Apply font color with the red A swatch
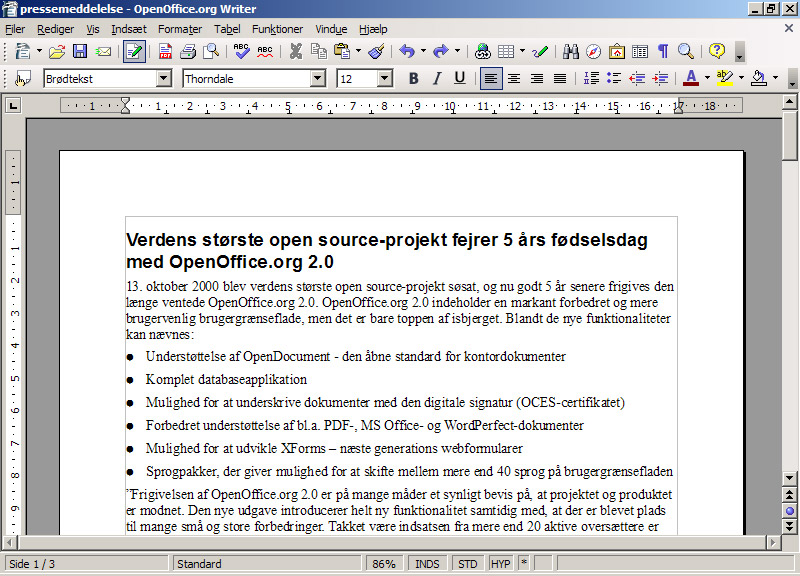The height and width of the screenshot is (576, 800). coord(691,79)
